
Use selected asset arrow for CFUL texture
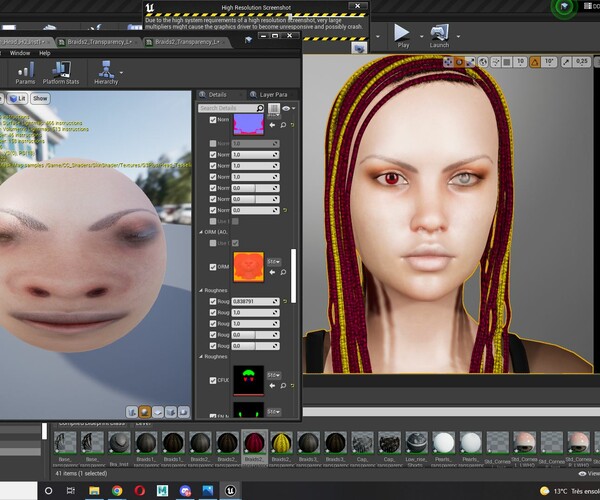pyautogui.click(x=272, y=386)
